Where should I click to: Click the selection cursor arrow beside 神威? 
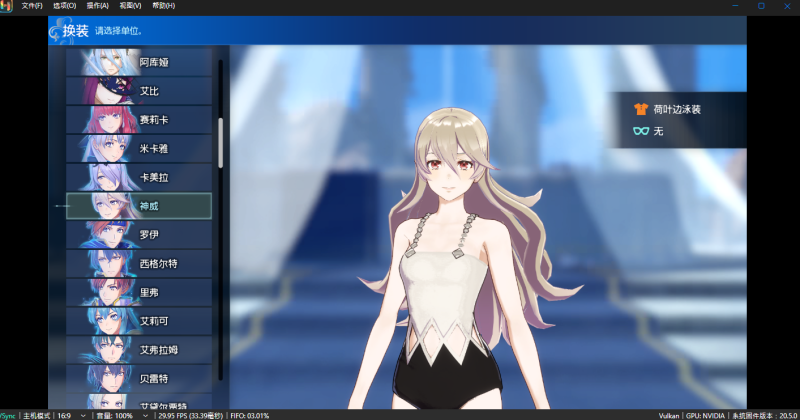pos(62,206)
